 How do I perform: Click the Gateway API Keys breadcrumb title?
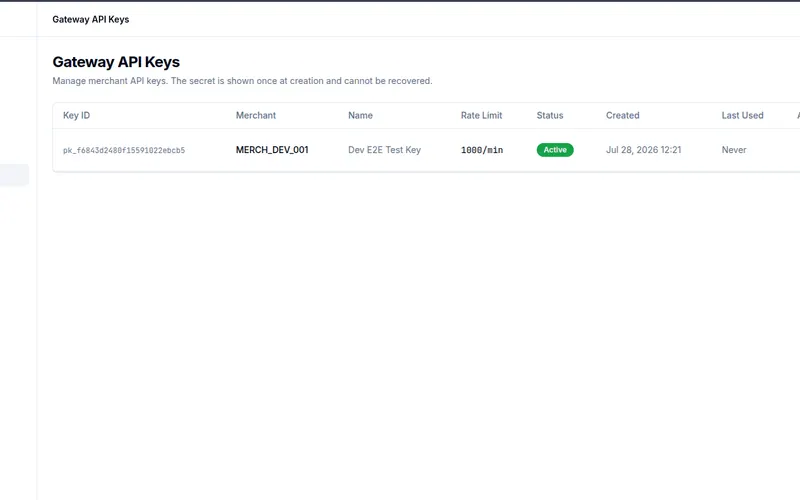tap(90, 19)
